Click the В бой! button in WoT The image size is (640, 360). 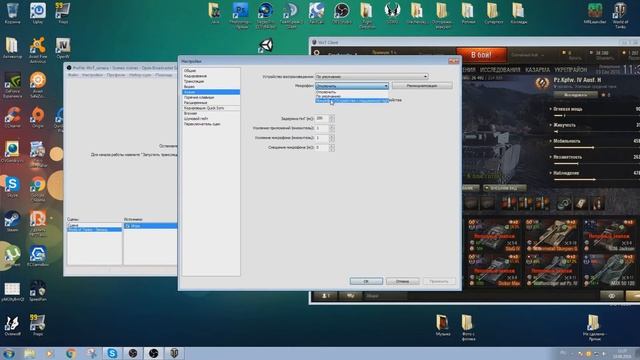481,55
